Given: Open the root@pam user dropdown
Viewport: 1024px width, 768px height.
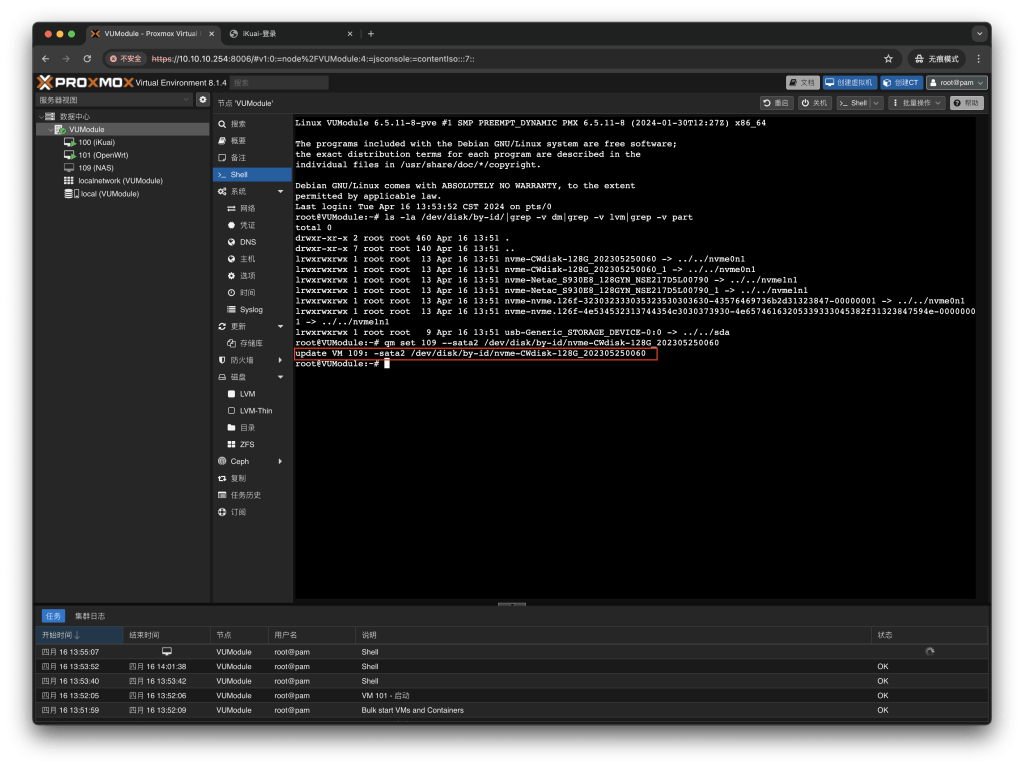Looking at the screenshot, I should (957, 83).
